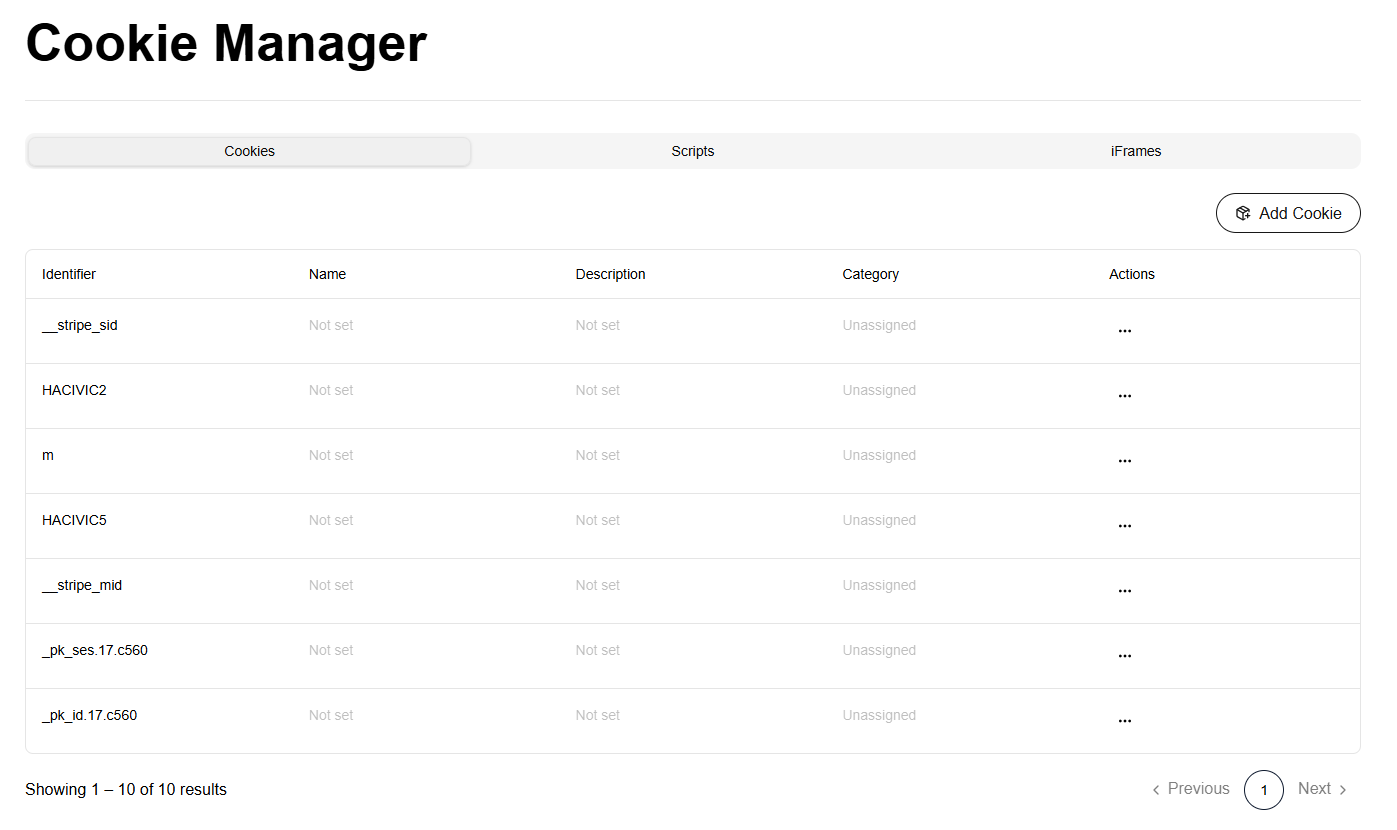Select the _pk_id.17.c560 identifier
This screenshot has width=1397, height=830.
coord(90,715)
